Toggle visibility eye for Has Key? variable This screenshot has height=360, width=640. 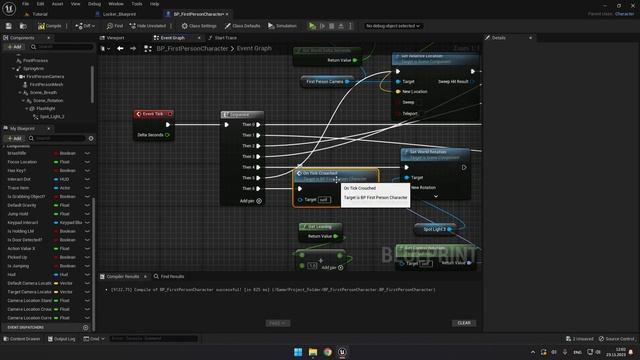point(87,171)
